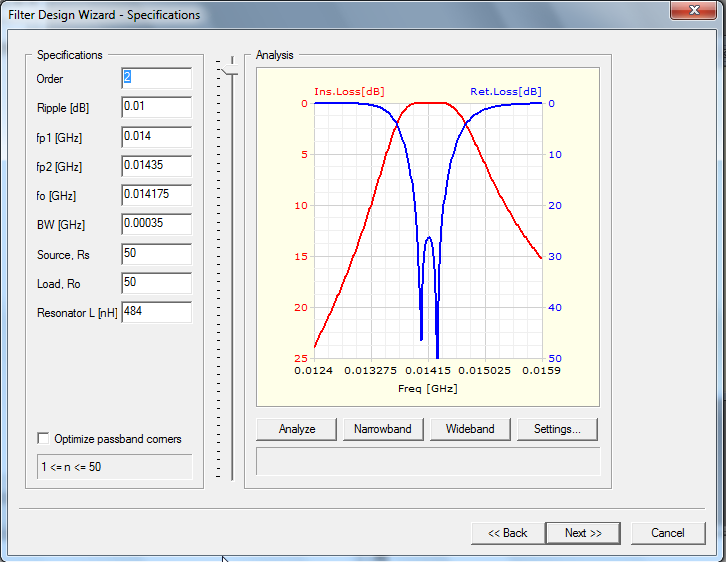Switch to Narrowband analysis view
Viewport: 726px width, 562px height.
pos(383,429)
